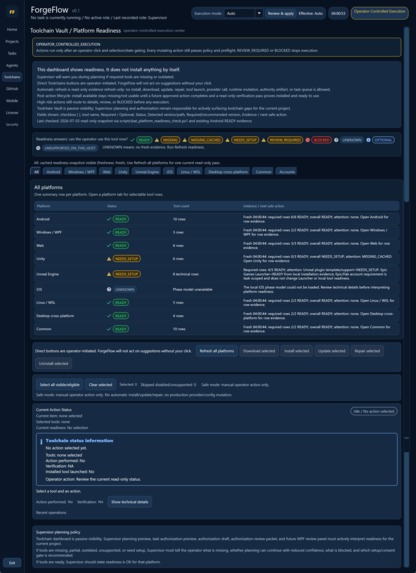
Task: Click the Uninstall selected button
Action: (x=53, y=364)
